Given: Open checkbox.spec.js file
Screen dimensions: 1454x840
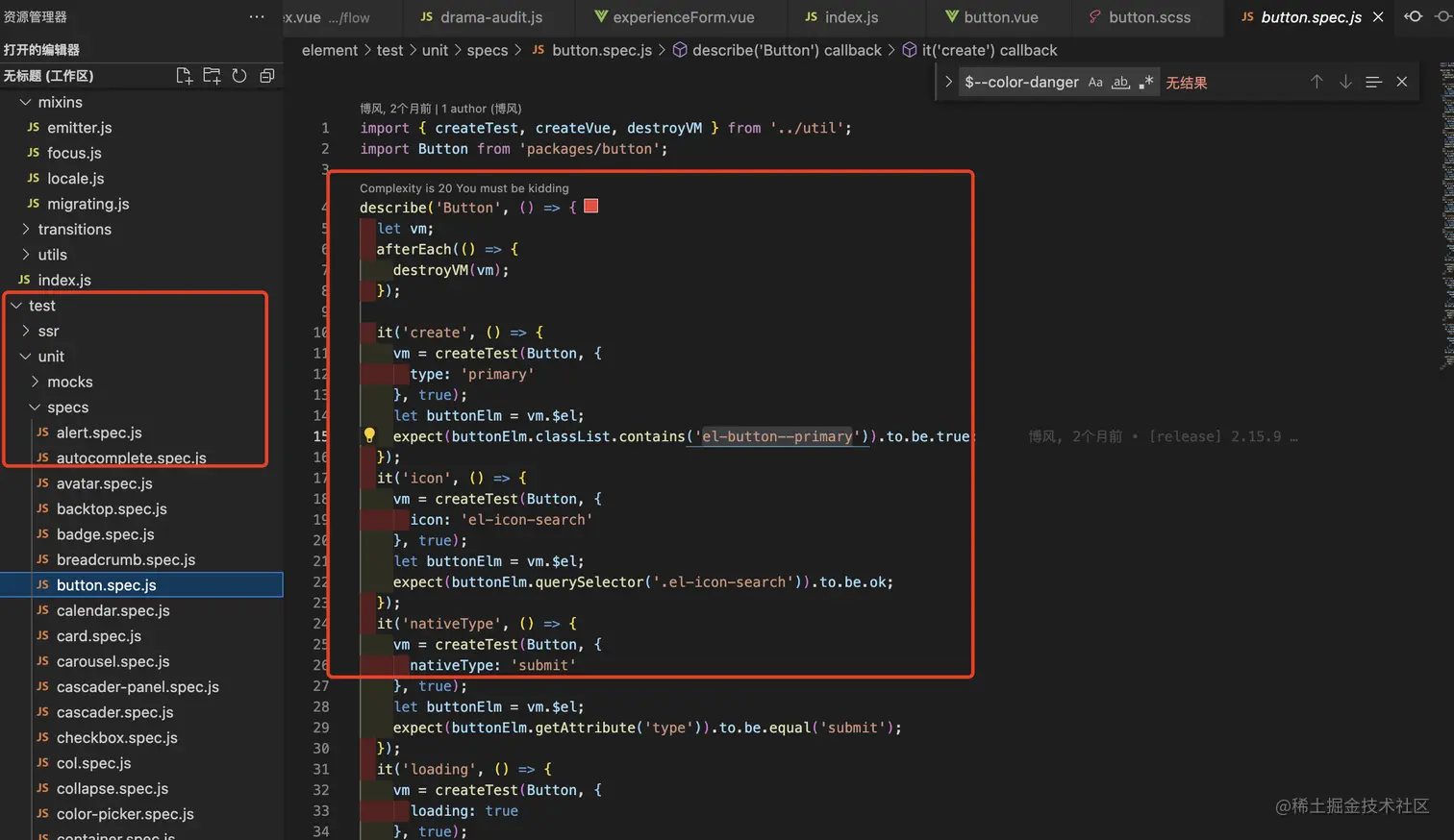Looking at the screenshot, I should coord(117,738).
